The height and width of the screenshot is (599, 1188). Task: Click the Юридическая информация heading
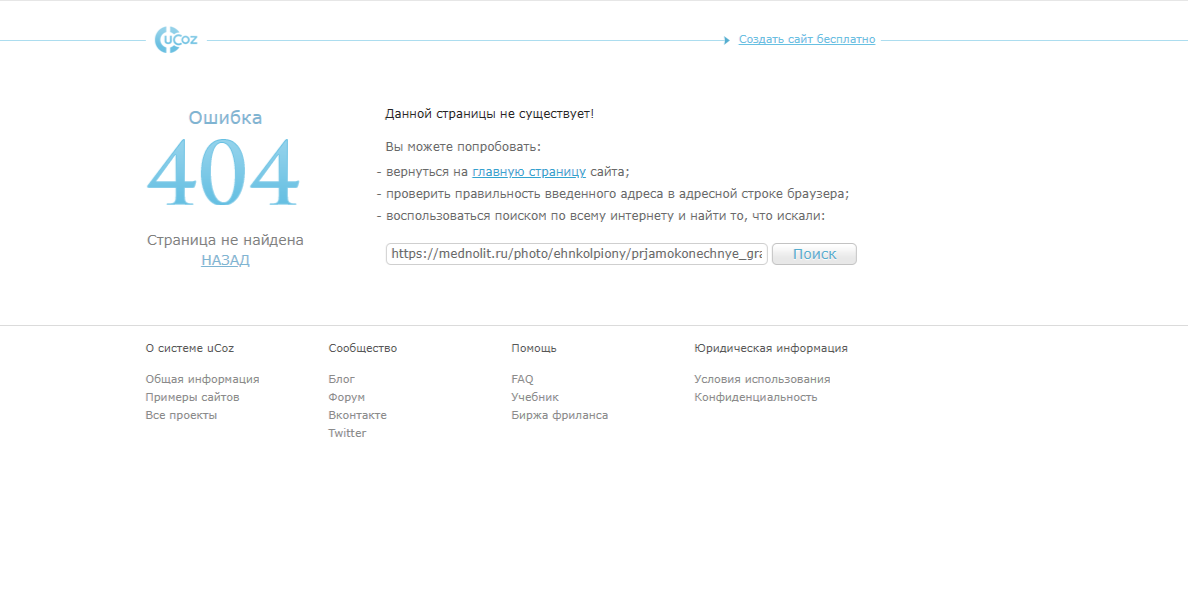(x=771, y=348)
